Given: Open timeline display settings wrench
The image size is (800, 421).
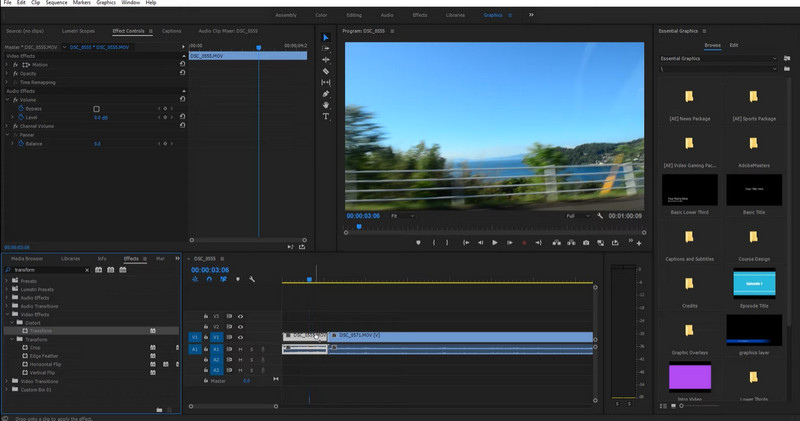Looking at the screenshot, I should click(252, 279).
